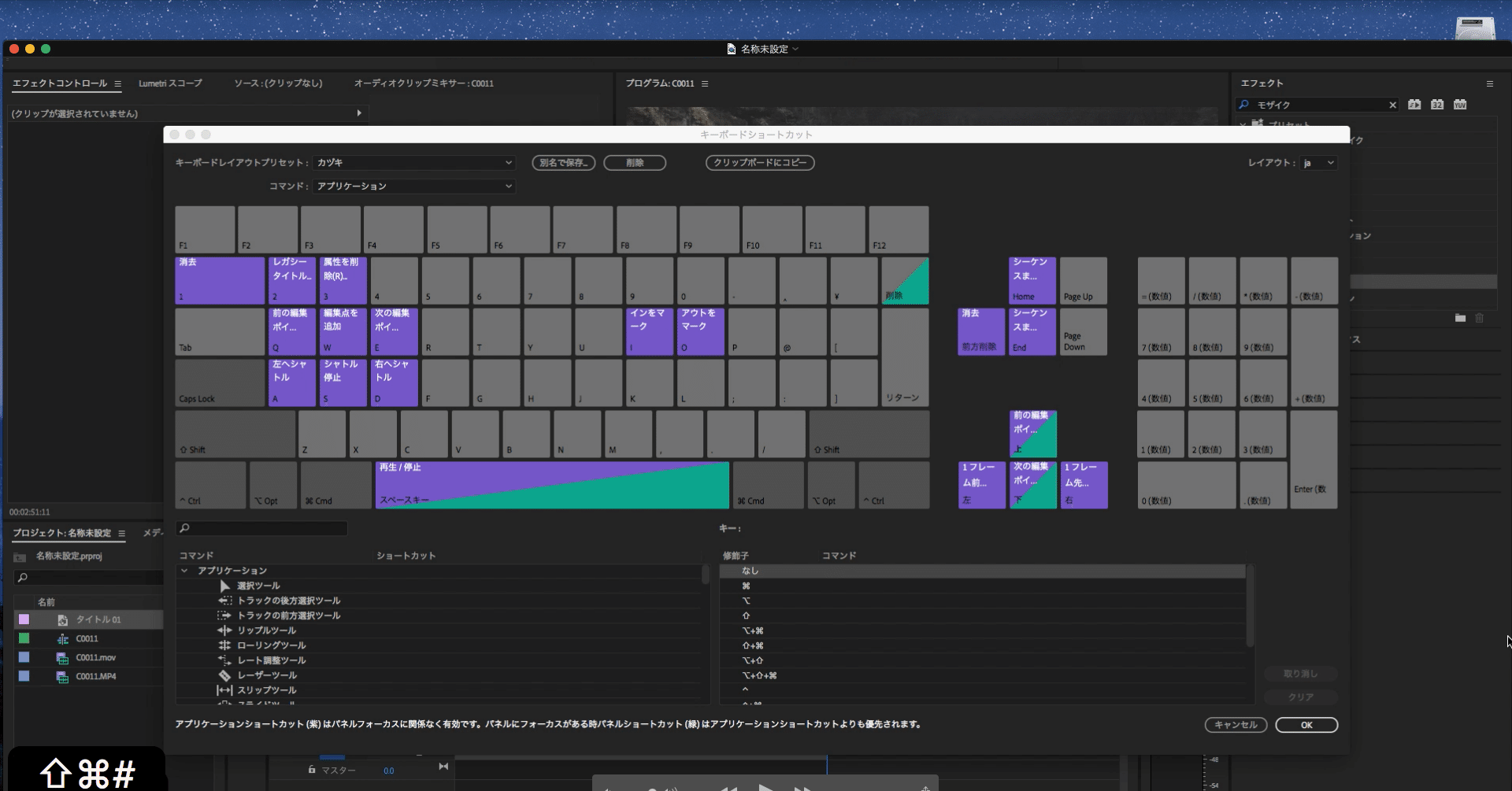Open the エフェクト panel hamburger menu icon
Screen dimensions: 1512x791
[1490, 83]
